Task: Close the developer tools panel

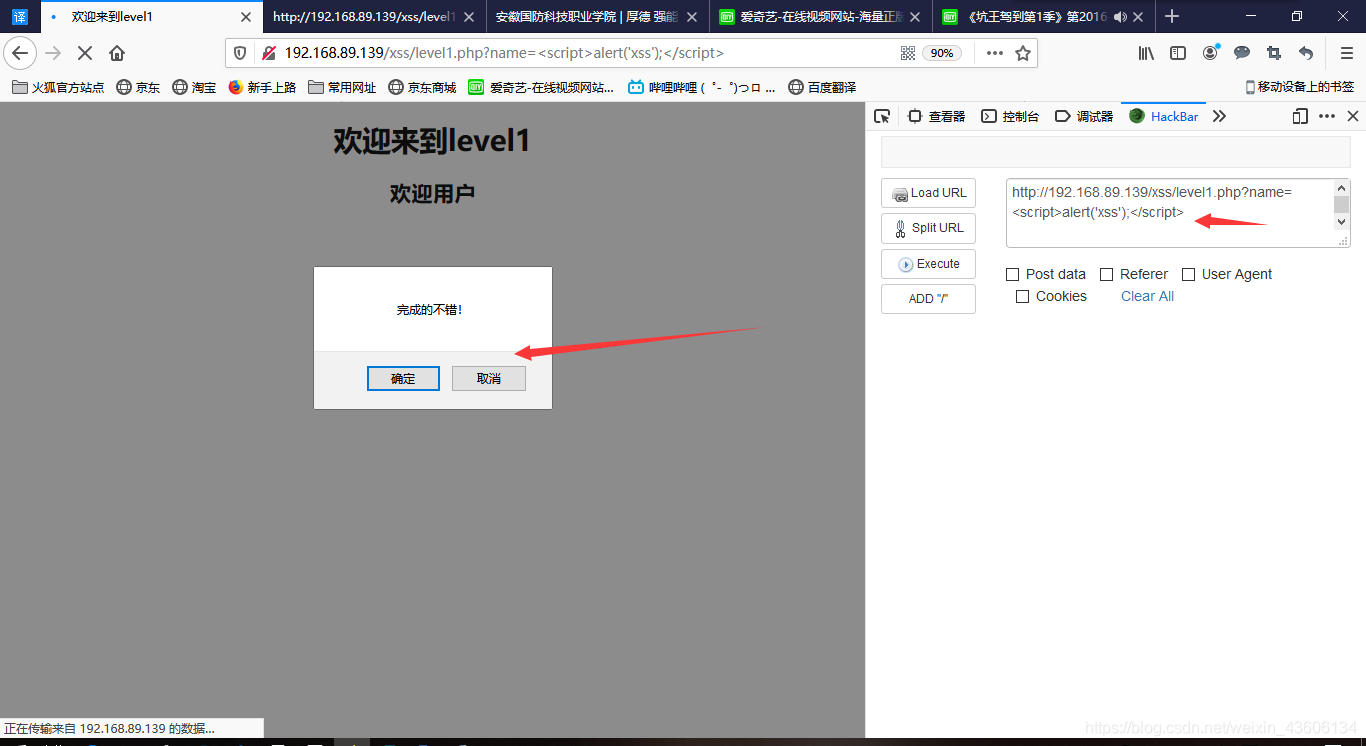Action: [x=1353, y=116]
